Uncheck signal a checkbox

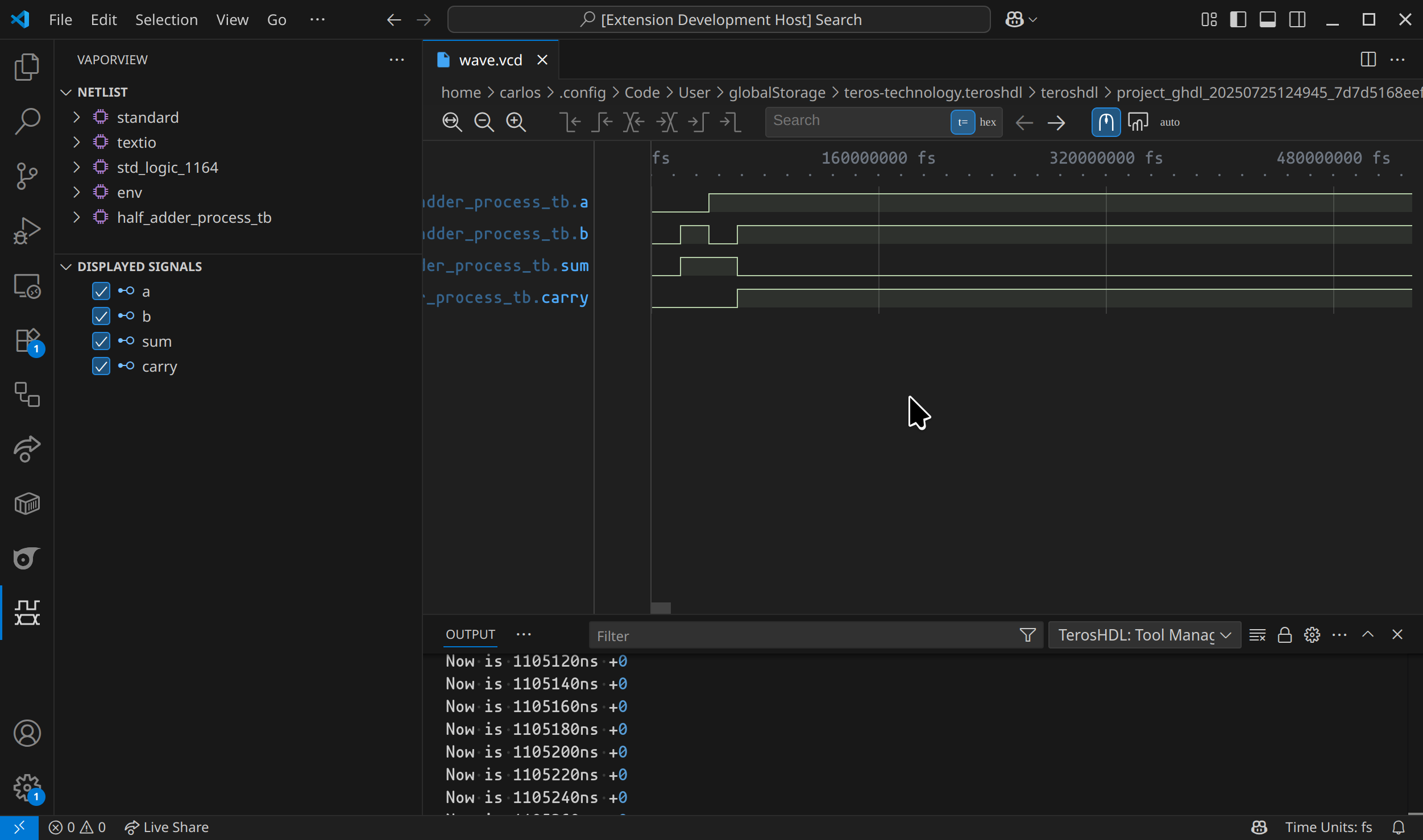click(101, 292)
